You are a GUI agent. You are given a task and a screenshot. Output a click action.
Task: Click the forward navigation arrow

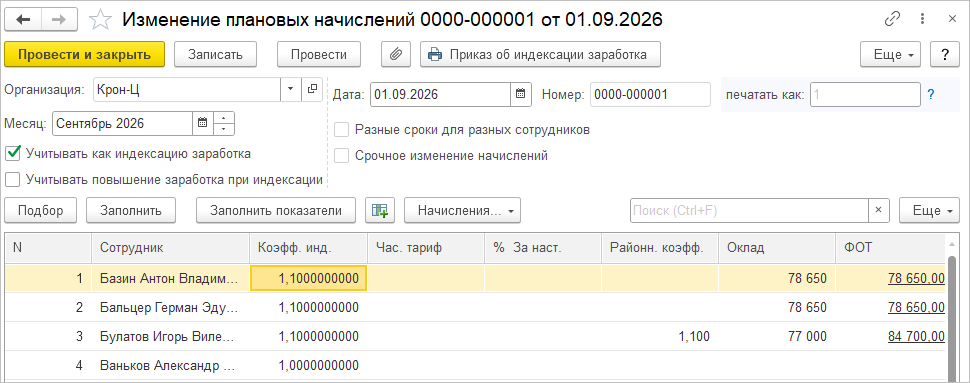tap(59, 20)
